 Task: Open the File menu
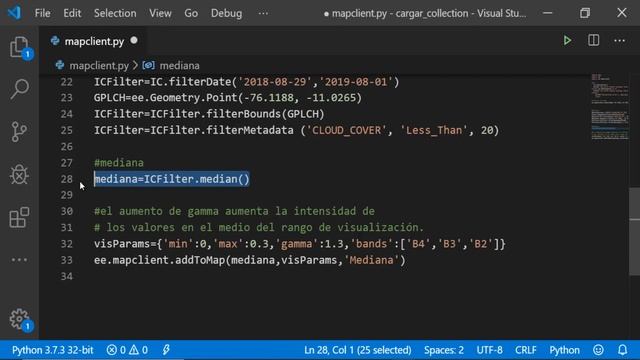[42, 13]
